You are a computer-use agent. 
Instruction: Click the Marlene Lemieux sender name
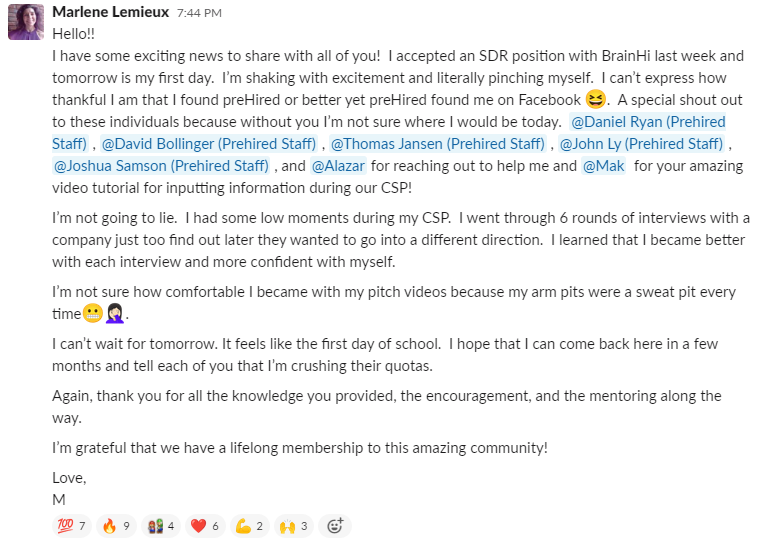point(110,13)
